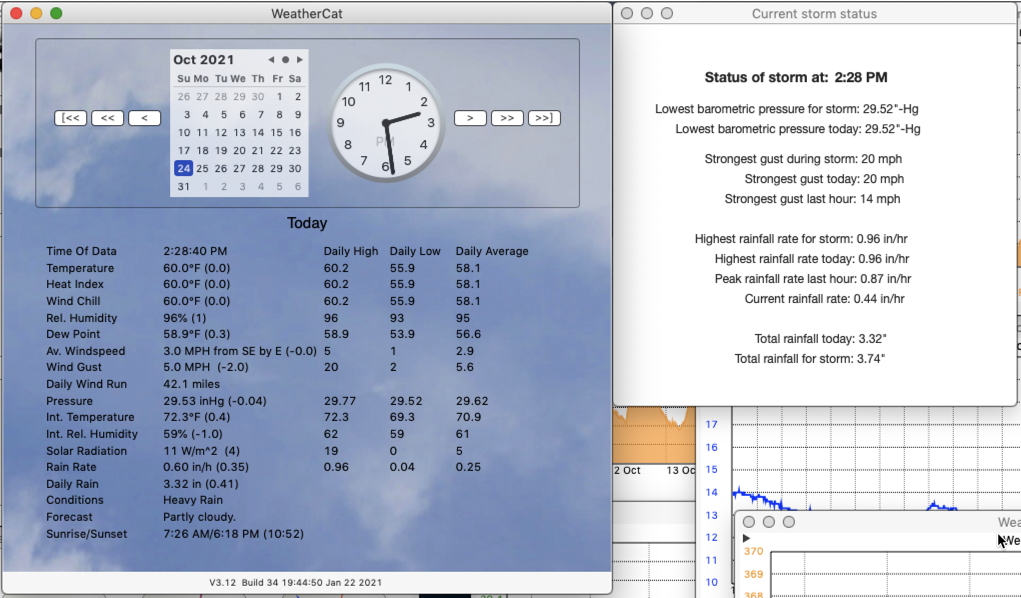Advance one step with > button
The height and width of the screenshot is (598, 1021).
point(470,118)
